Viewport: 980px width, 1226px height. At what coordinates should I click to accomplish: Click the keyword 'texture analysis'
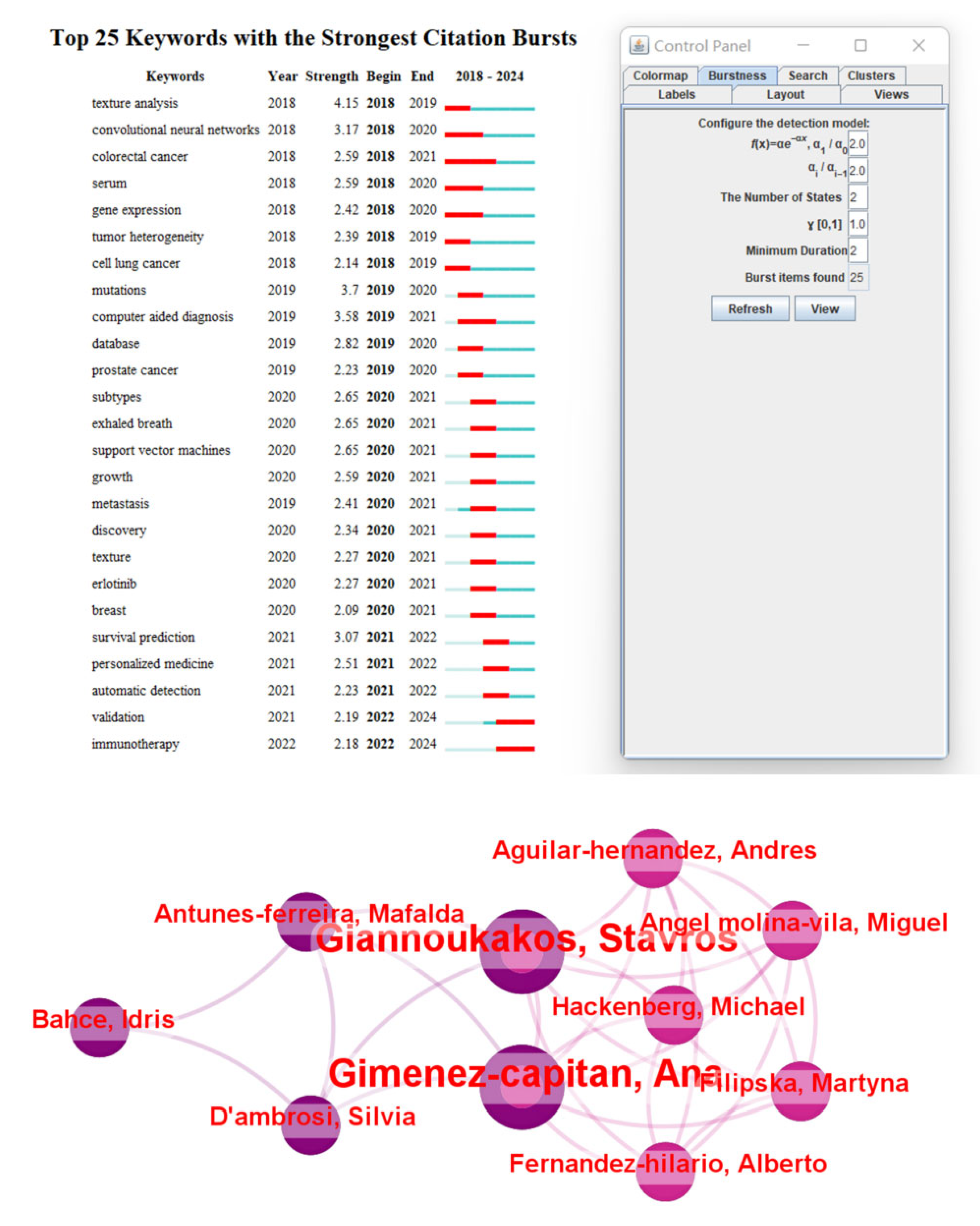tap(135, 103)
